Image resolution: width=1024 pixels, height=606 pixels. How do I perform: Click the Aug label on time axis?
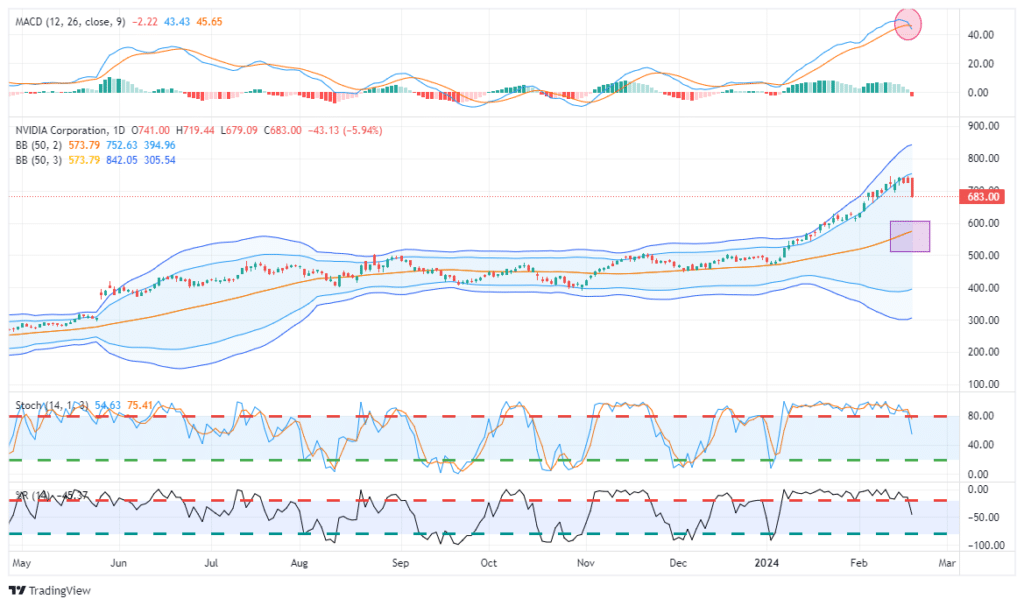[298, 563]
